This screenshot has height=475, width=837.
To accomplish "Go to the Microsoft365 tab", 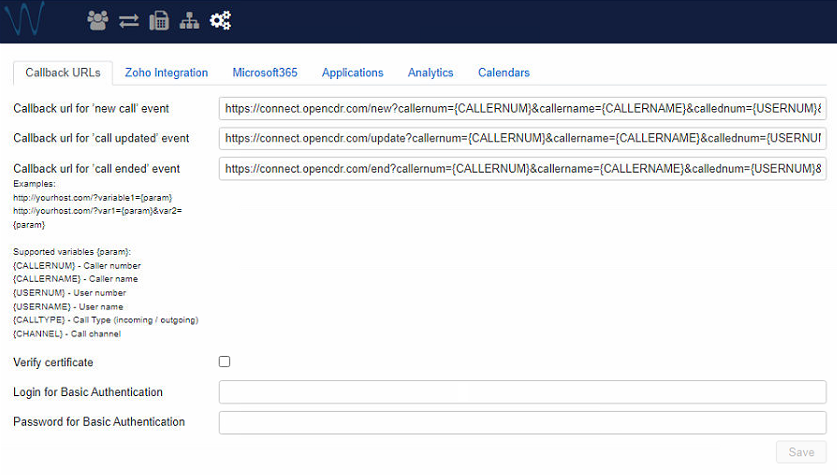I will pyautogui.click(x=265, y=73).
